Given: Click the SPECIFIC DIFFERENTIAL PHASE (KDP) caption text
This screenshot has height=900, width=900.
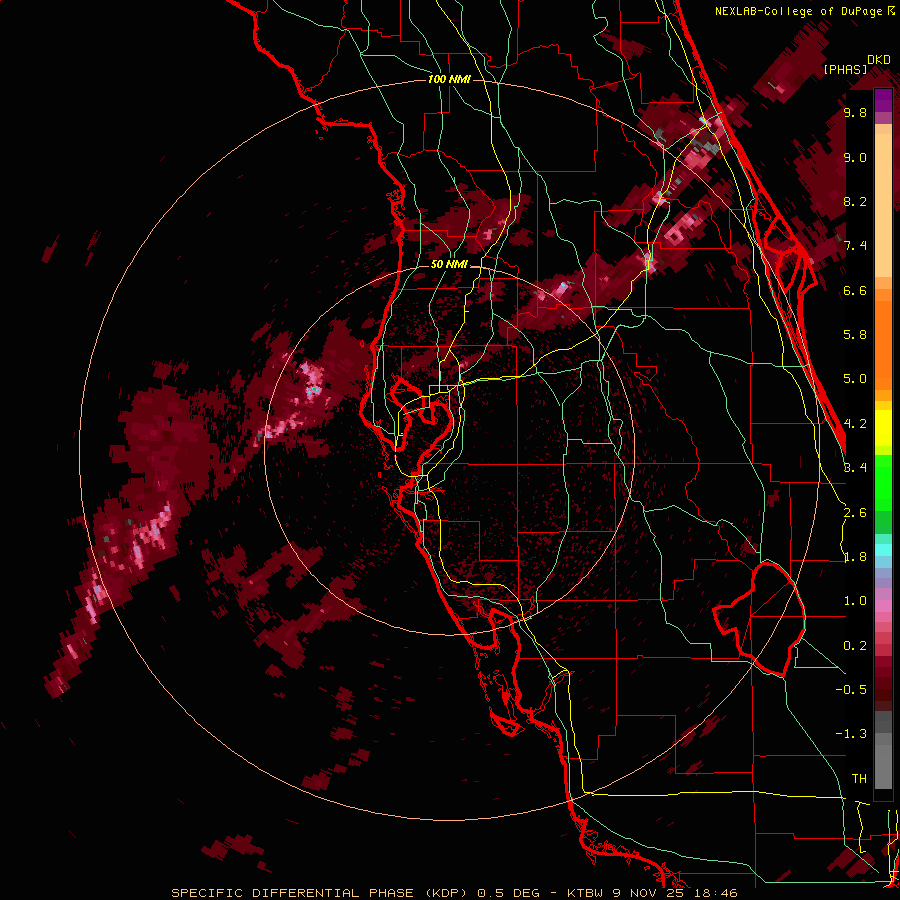Looking at the screenshot, I should pos(320,893).
